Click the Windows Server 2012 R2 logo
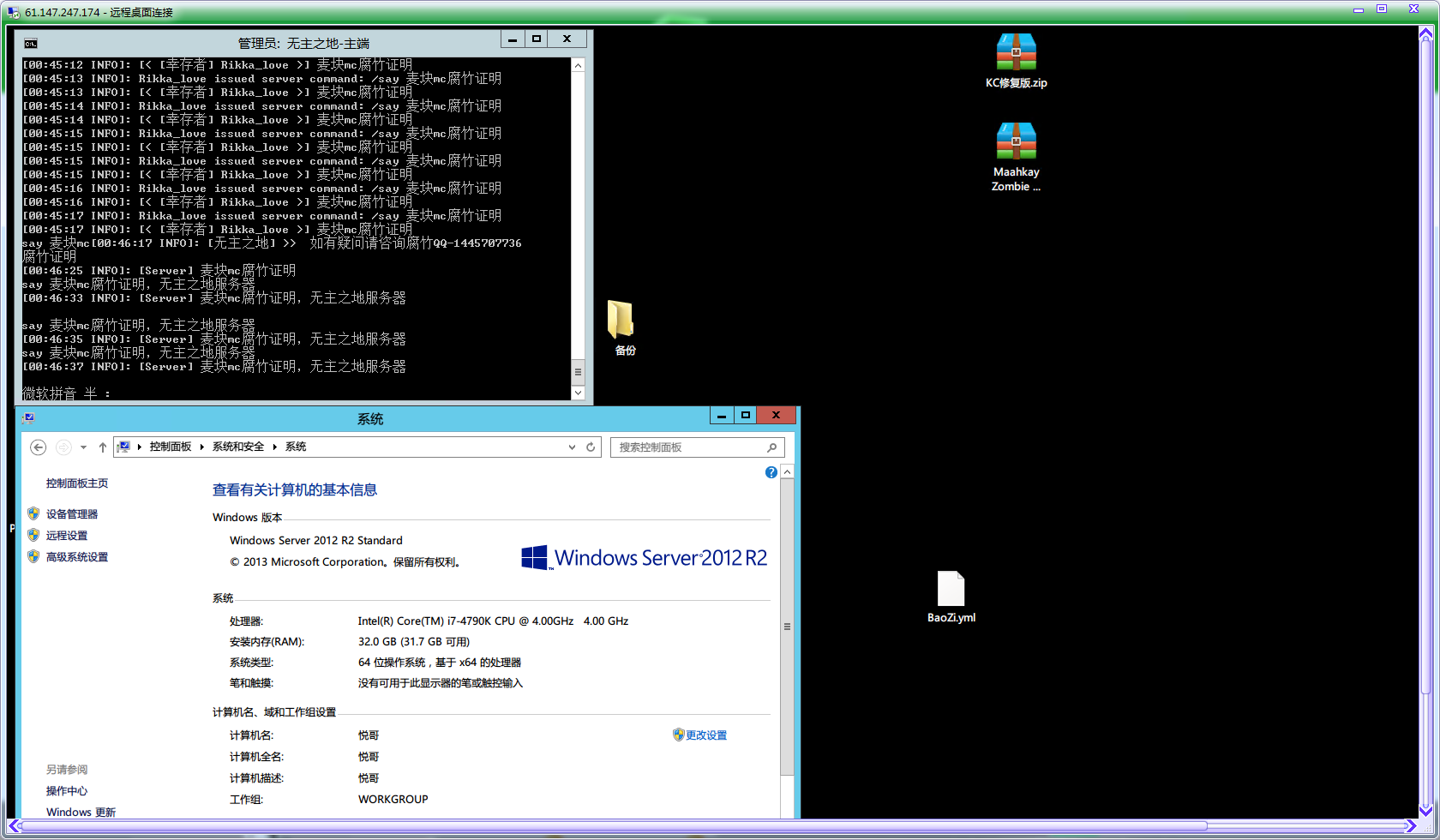This screenshot has width=1440, height=840. point(644,558)
